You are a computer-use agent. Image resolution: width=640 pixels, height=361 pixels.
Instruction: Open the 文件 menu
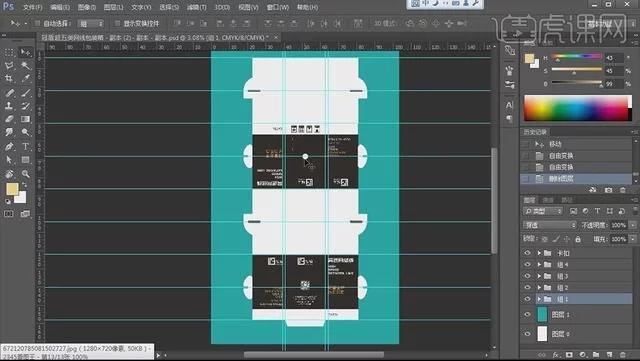coord(33,7)
